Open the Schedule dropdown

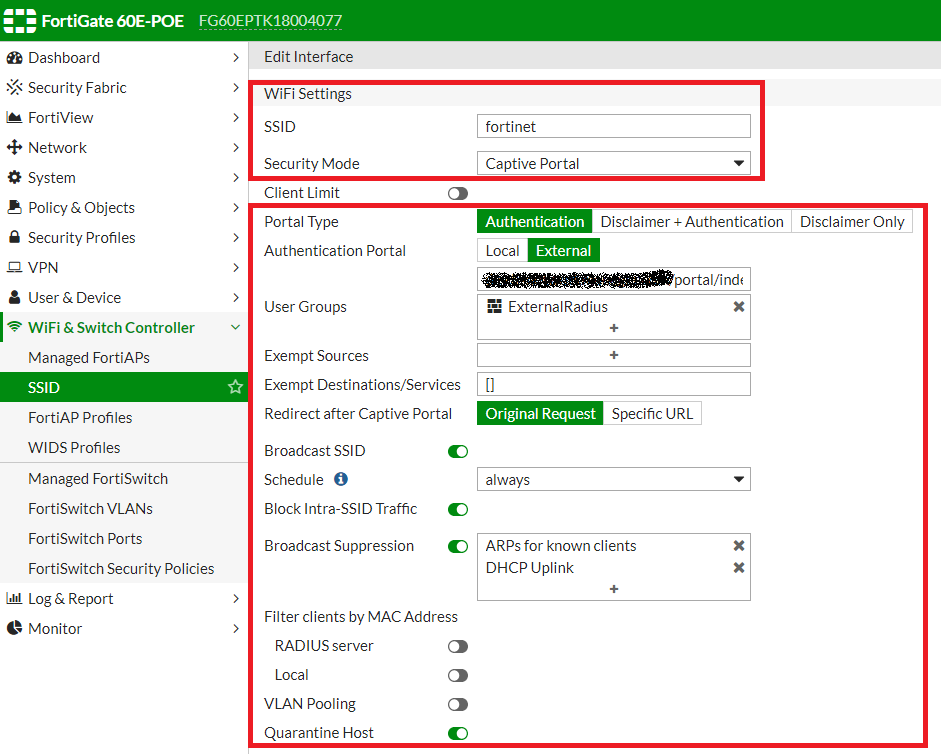pyautogui.click(x=613, y=480)
